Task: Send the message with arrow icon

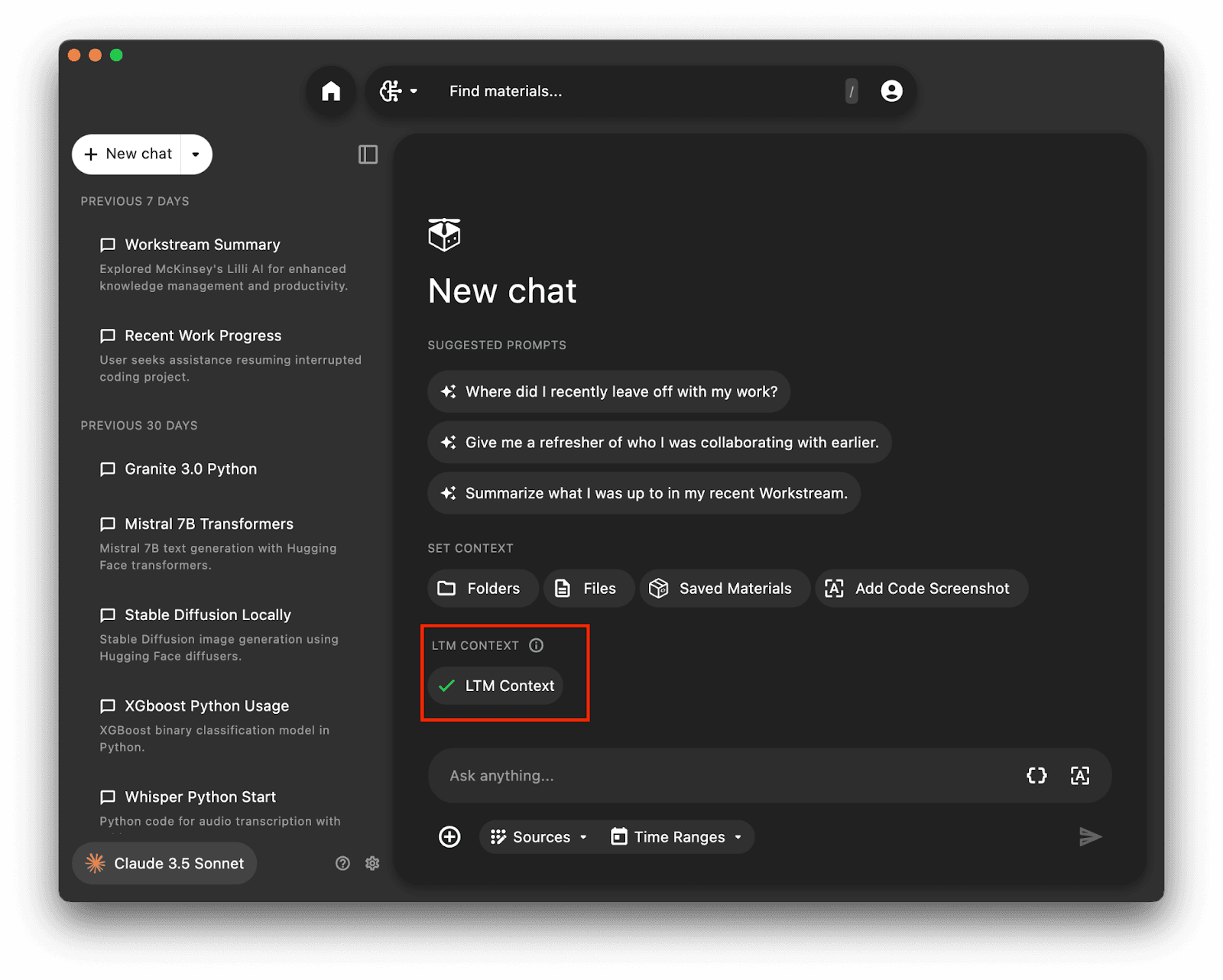Action: coord(1090,837)
